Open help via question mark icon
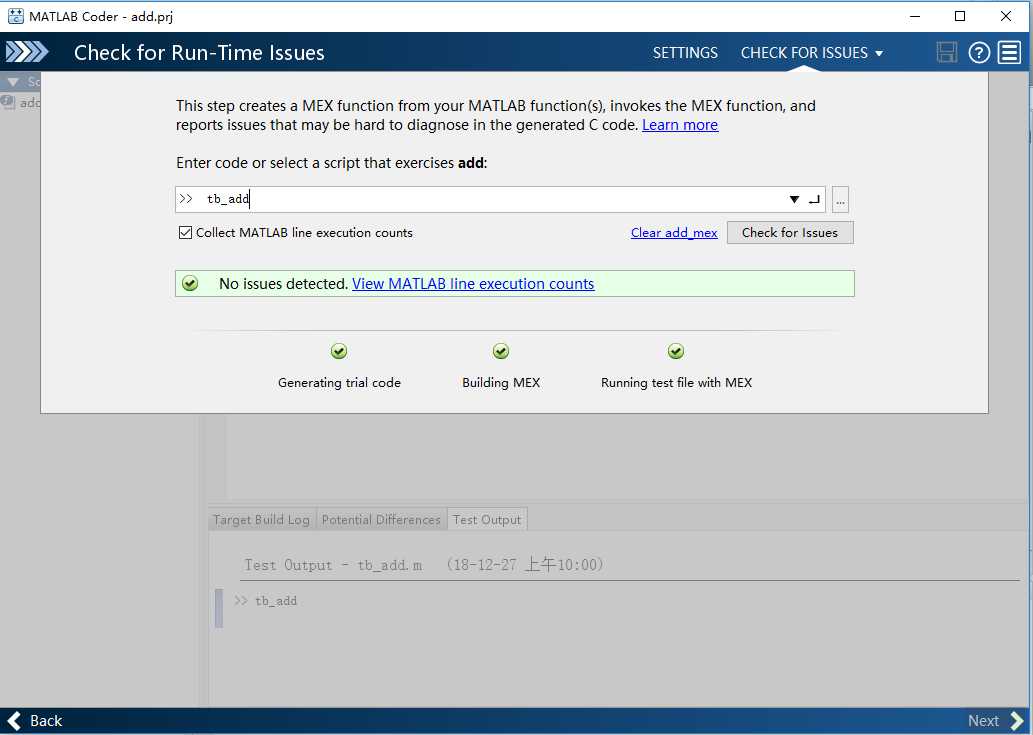 979,52
